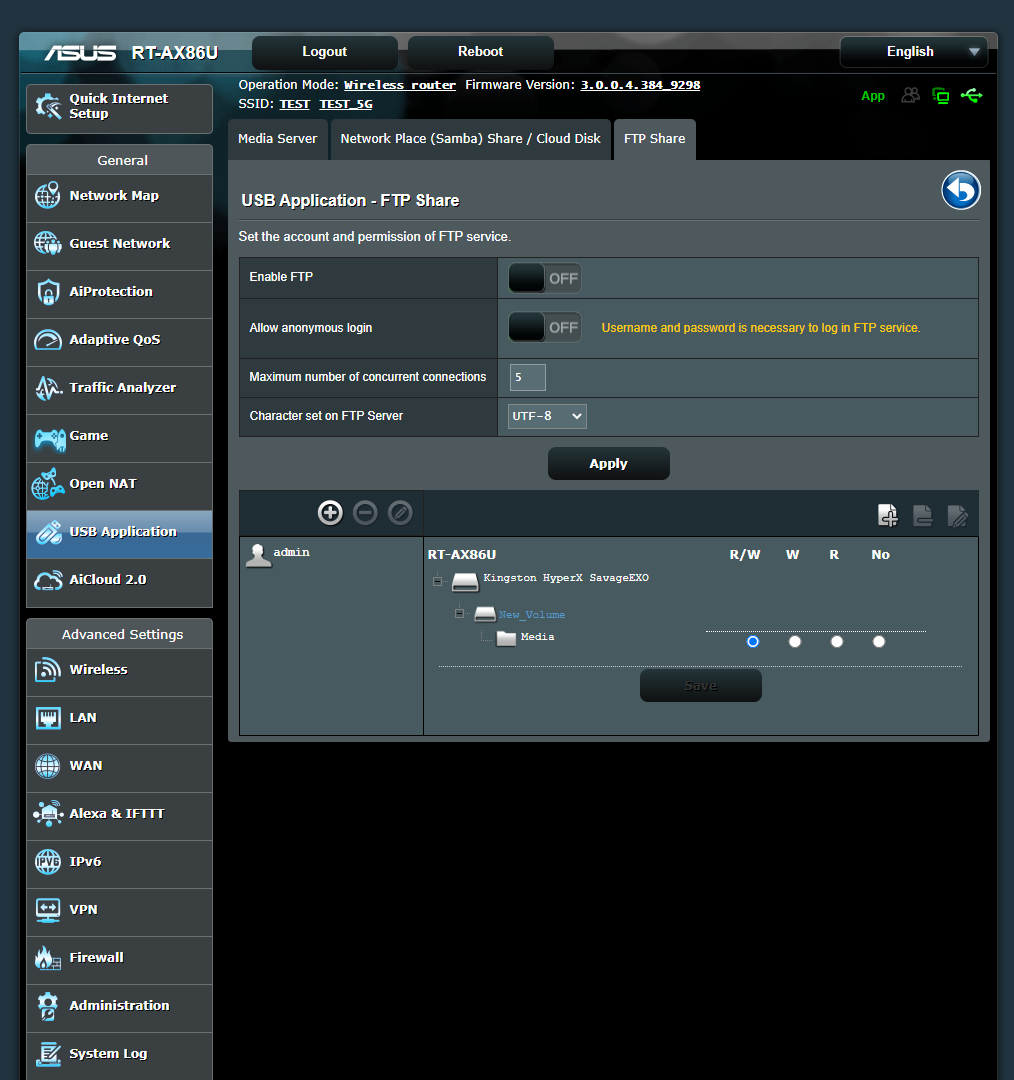Select the Kingston HyperX SavageEXO drive

(x=566, y=578)
